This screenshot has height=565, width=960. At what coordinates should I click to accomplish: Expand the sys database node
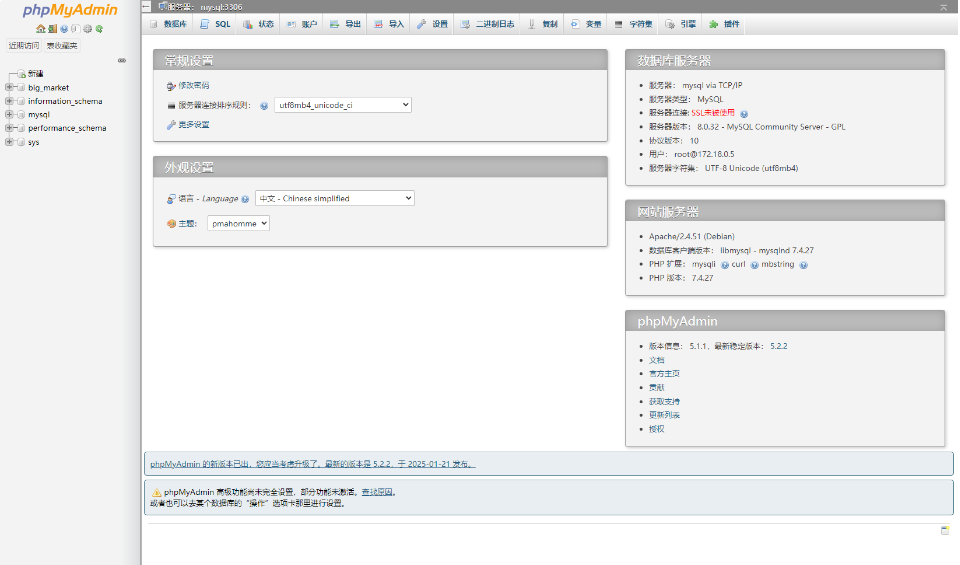9,142
